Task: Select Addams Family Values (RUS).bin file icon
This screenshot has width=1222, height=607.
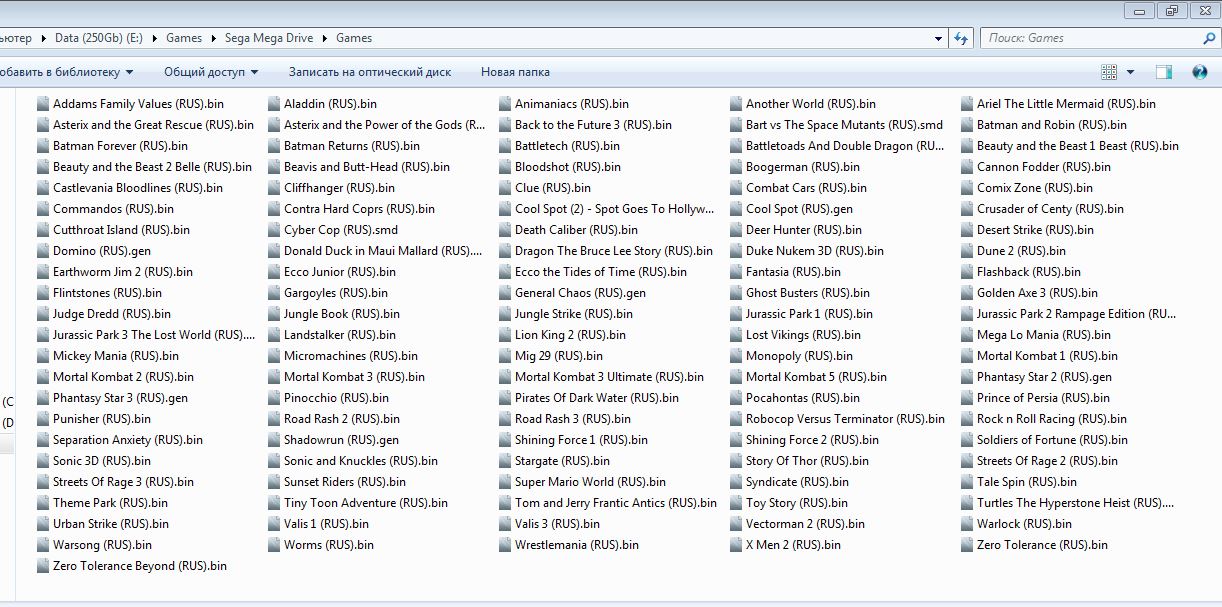Action: point(43,104)
